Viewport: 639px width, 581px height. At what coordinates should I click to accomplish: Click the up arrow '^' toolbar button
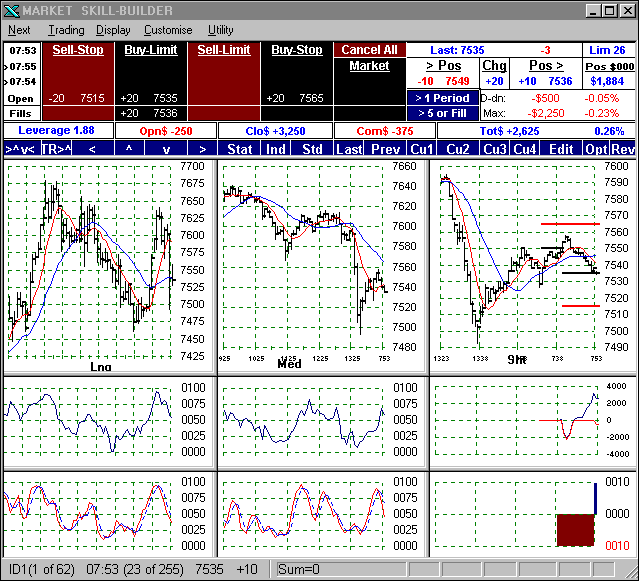tap(129, 149)
